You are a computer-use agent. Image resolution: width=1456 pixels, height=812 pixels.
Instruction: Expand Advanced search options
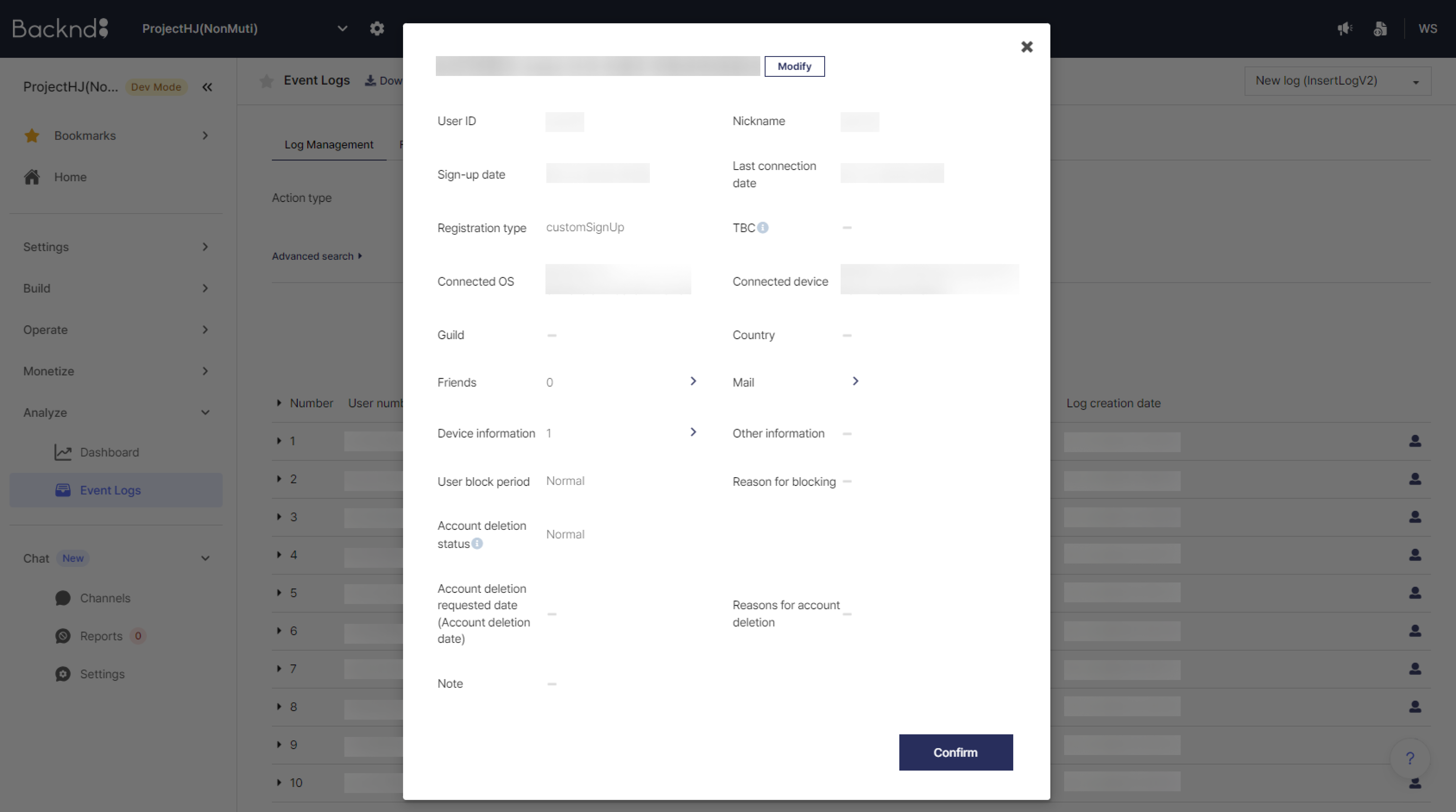[x=317, y=256]
